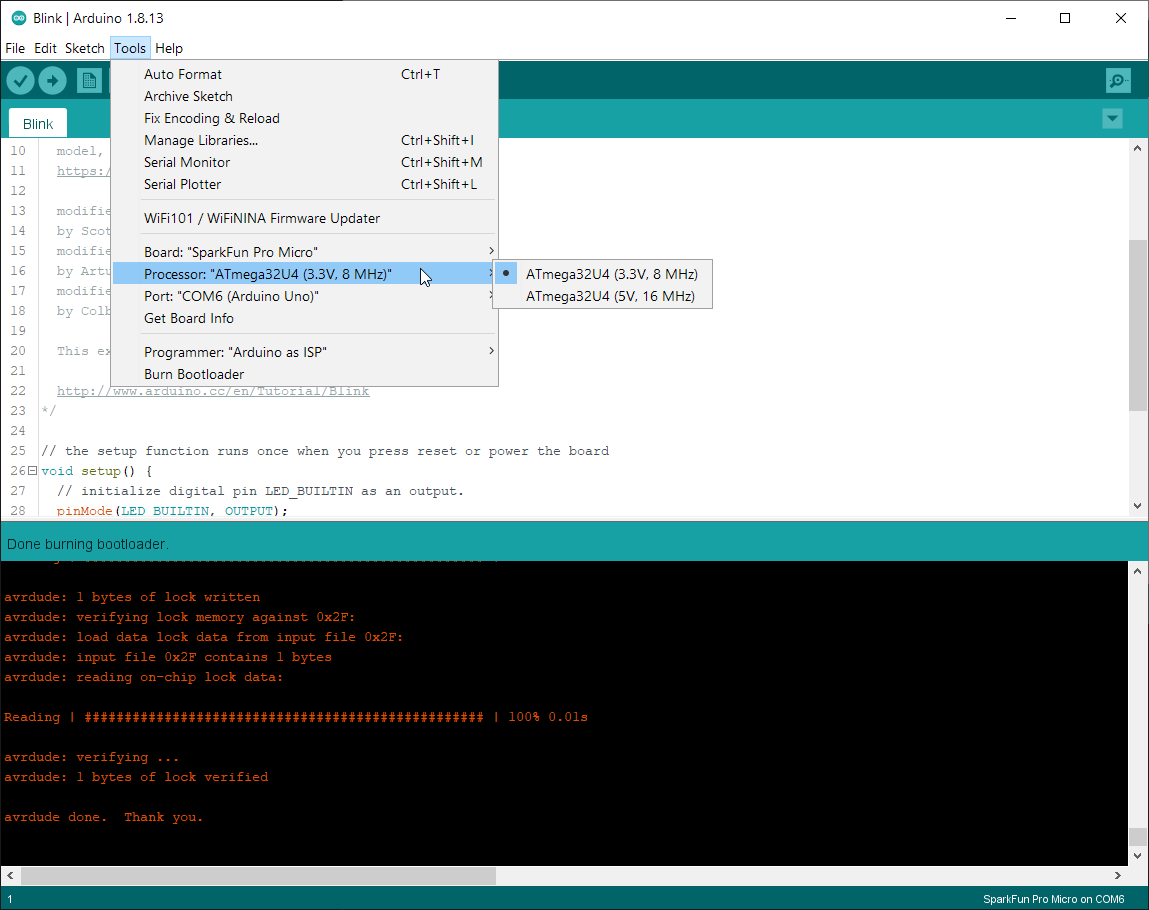Close the Arduino IDE window
Image resolution: width=1149 pixels, height=910 pixels.
click(x=1120, y=18)
